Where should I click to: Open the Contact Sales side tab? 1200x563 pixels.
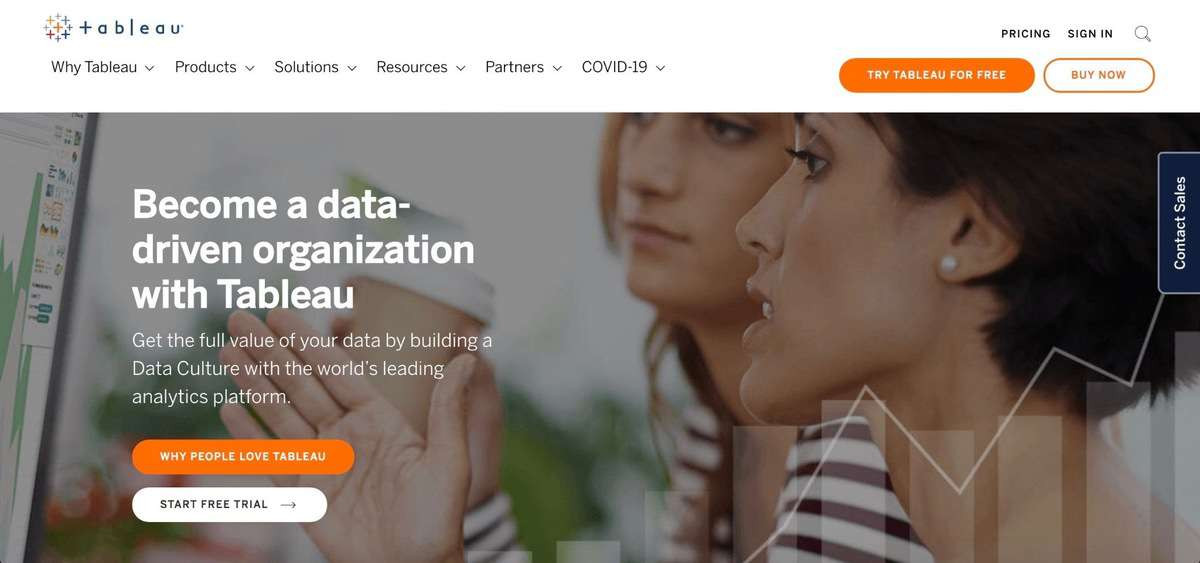tap(1179, 222)
